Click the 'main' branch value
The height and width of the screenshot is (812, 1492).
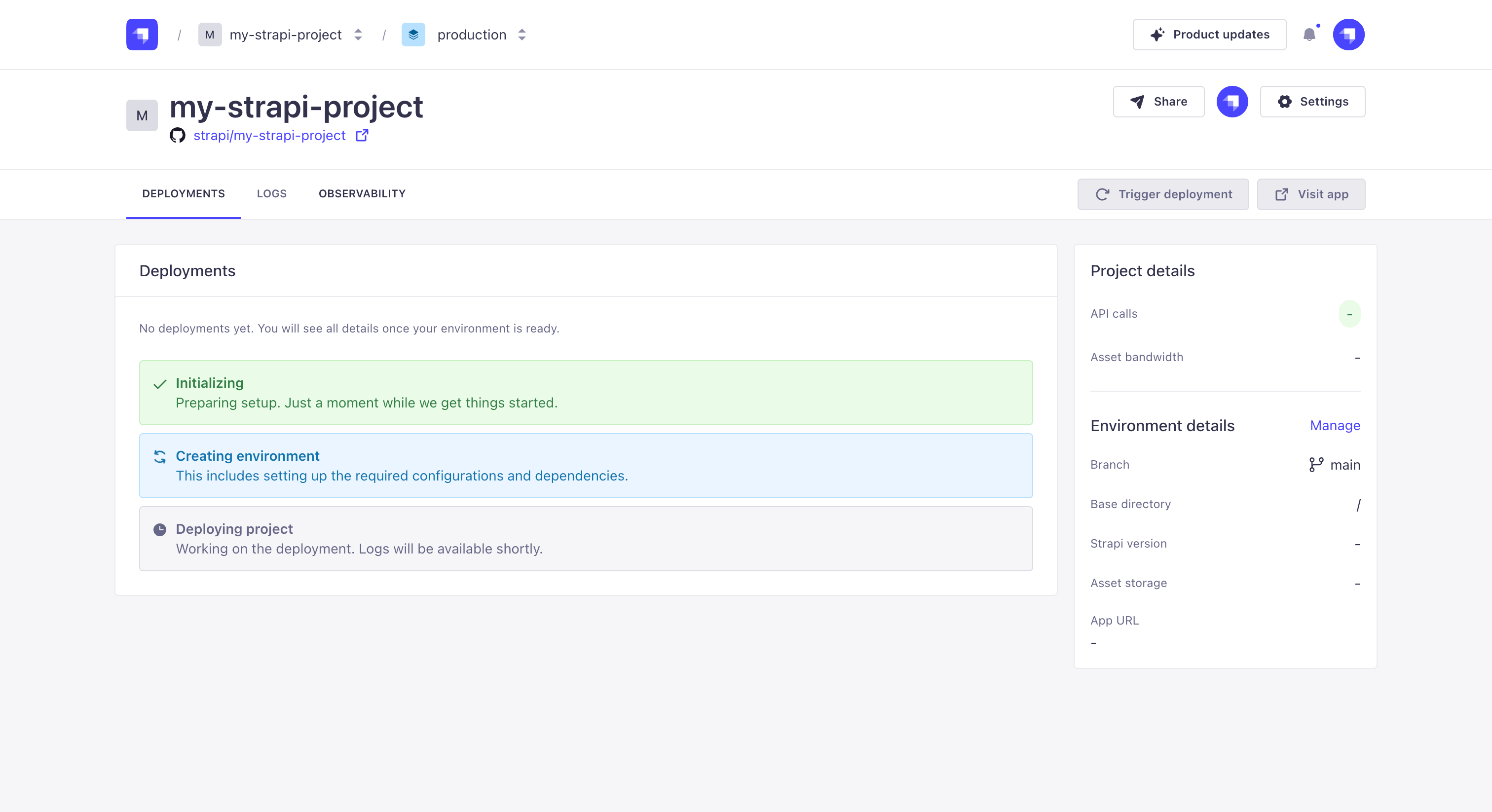tap(1345, 465)
